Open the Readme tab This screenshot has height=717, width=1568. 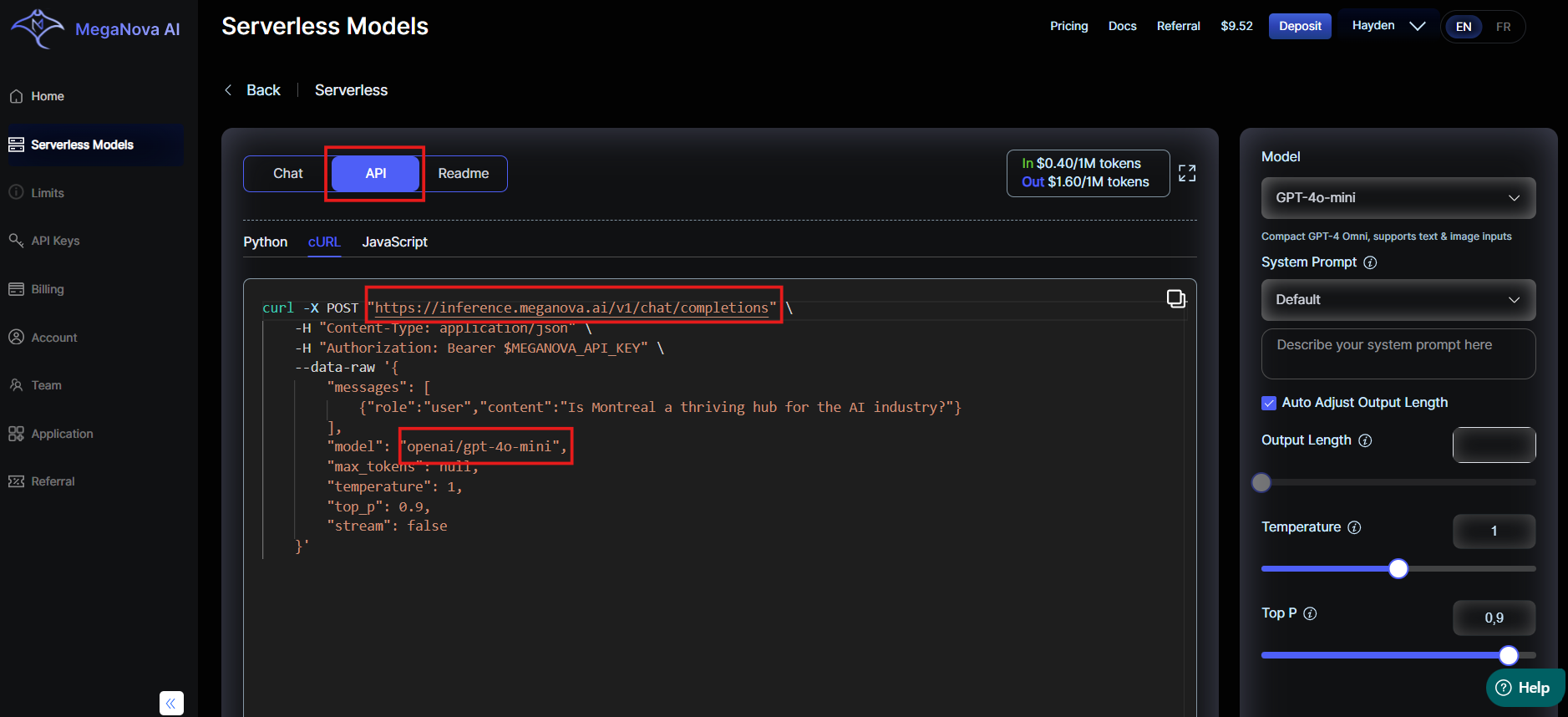(x=463, y=174)
